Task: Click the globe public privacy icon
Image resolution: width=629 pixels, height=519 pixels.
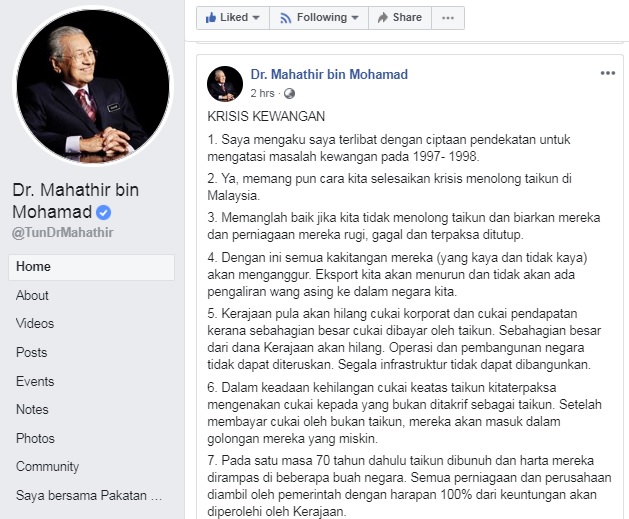Action: 289,93
